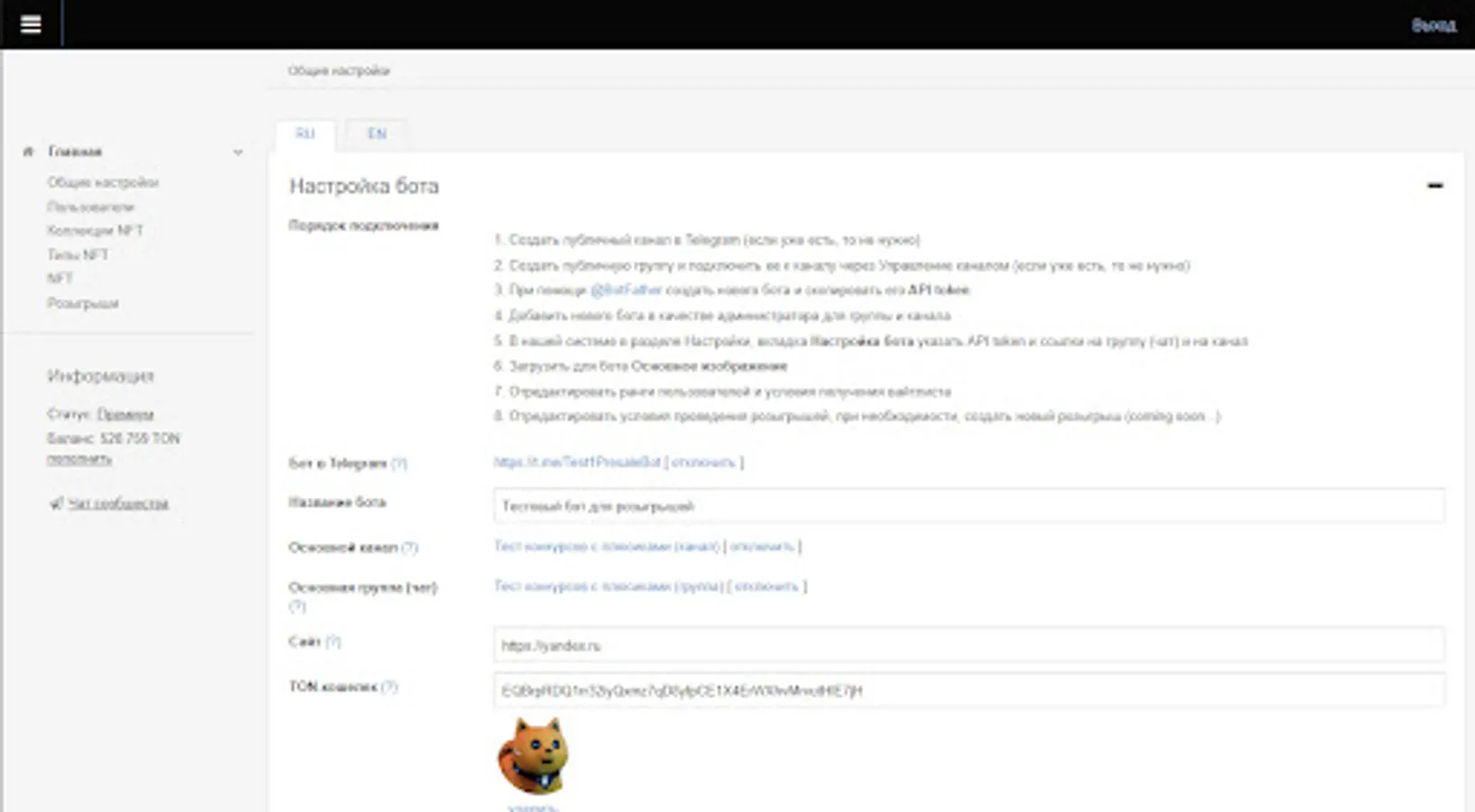
Task: Open the hamburger menu
Action: pyautogui.click(x=31, y=24)
